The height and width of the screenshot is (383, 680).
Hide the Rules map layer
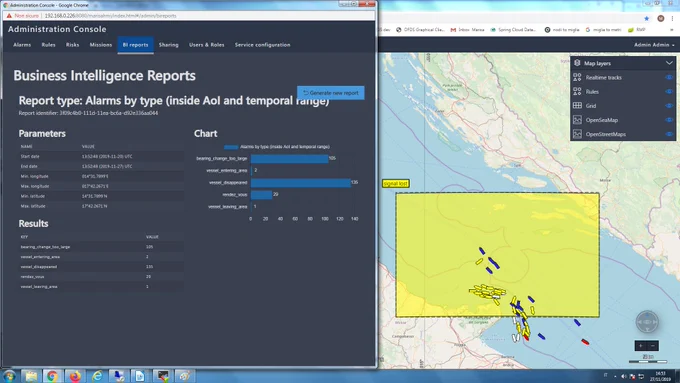(x=669, y=92)
